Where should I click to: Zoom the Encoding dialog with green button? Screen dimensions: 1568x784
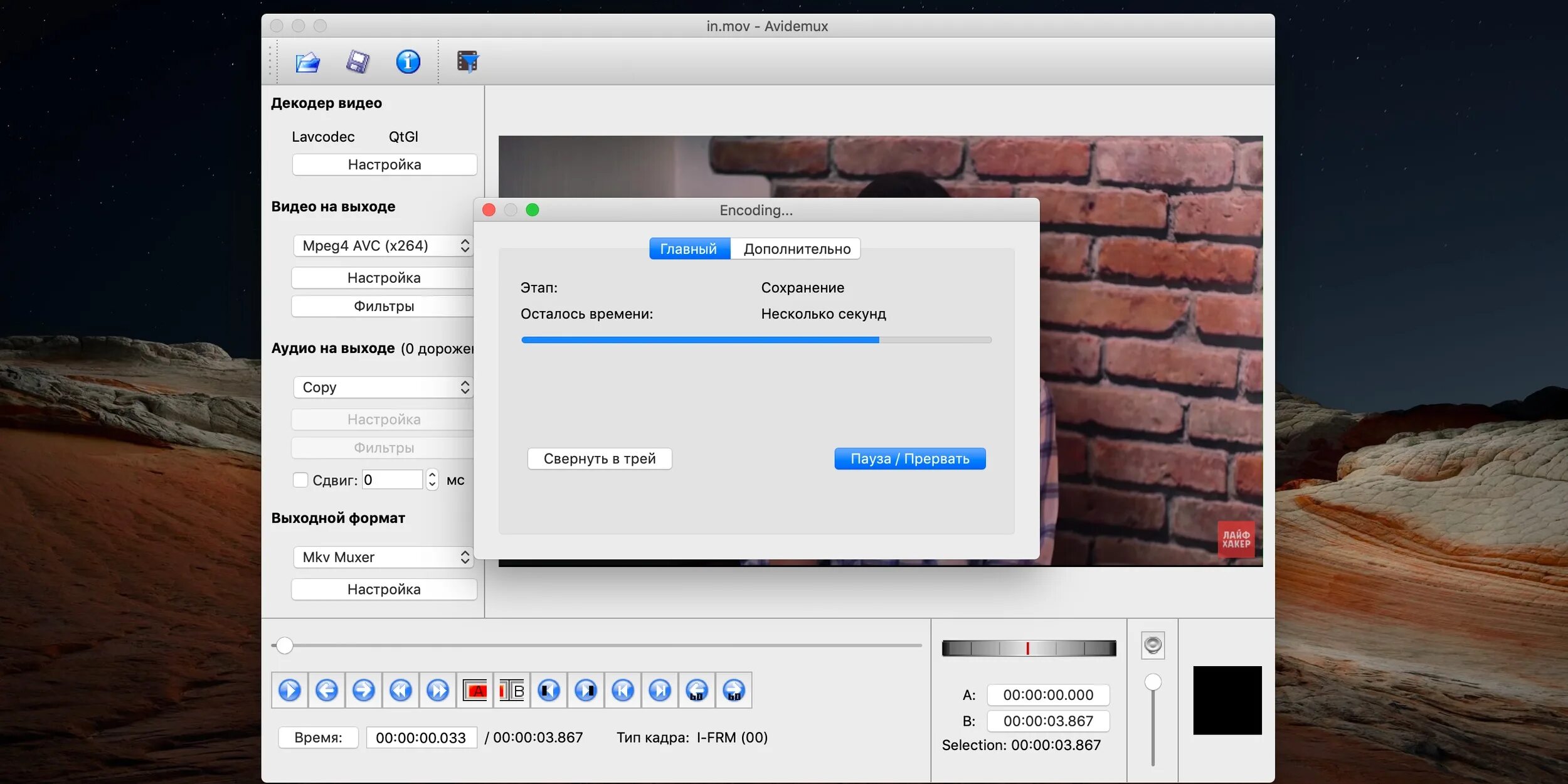coord(532,210)
